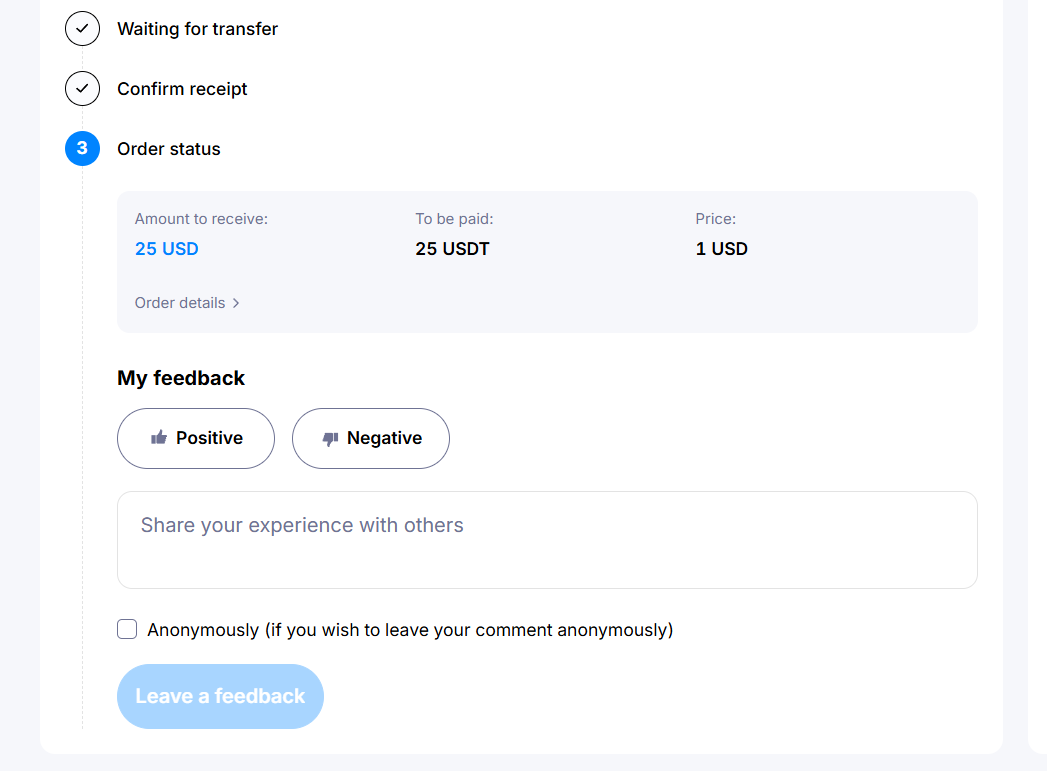Click the thumbs-down icon in Negative button
Image resolution: width=1047 pixels, height=771 pixels.
point(331,439)
